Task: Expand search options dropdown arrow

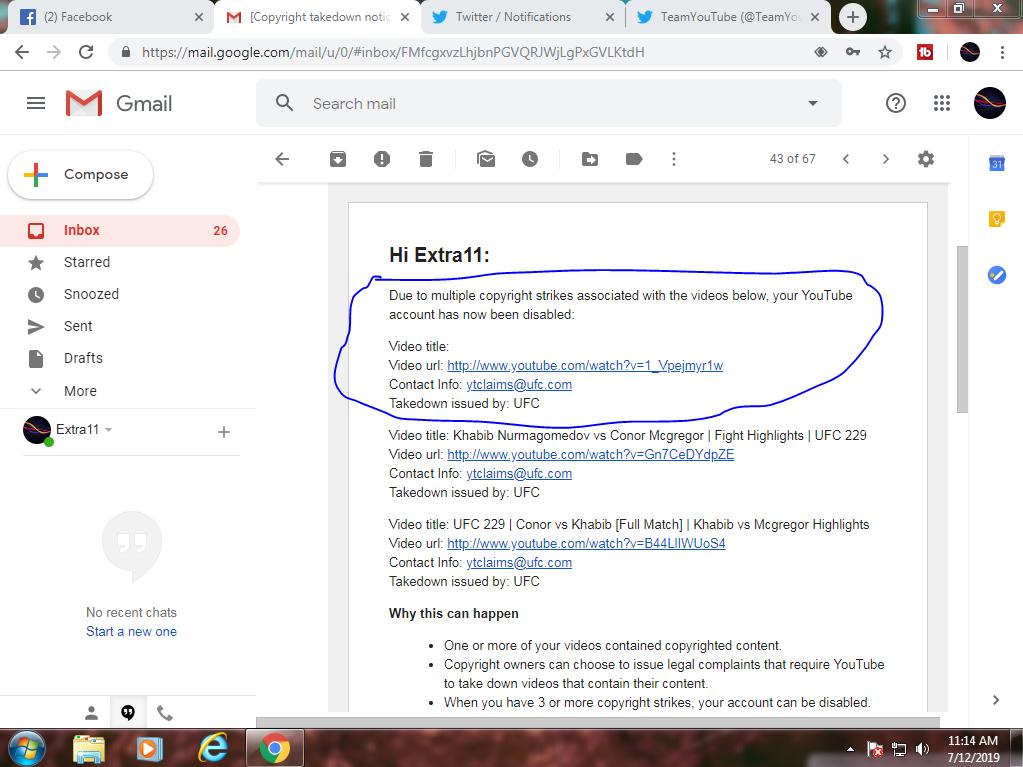Action: 813,103
